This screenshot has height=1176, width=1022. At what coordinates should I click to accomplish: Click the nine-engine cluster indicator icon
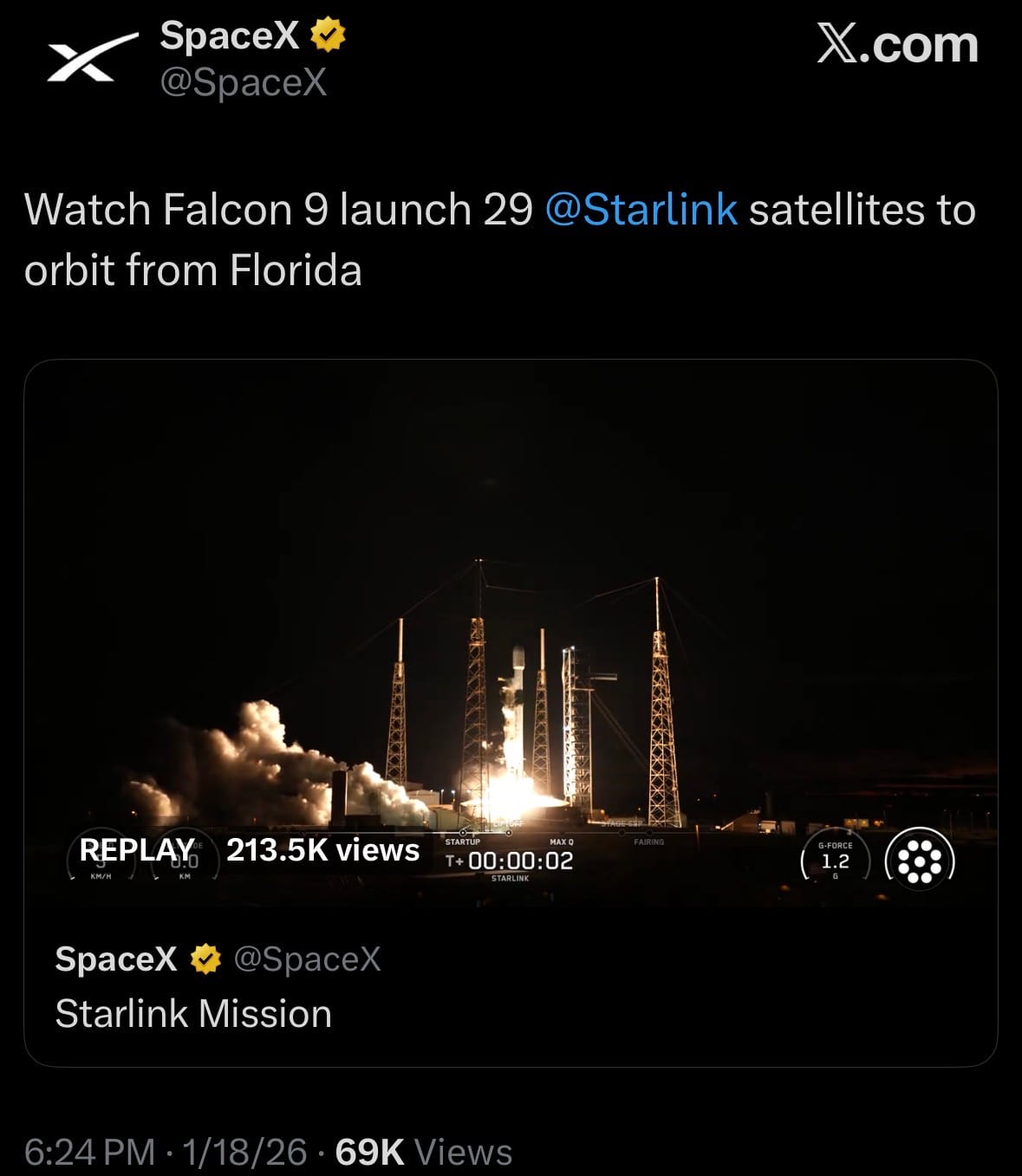[919, 861]
